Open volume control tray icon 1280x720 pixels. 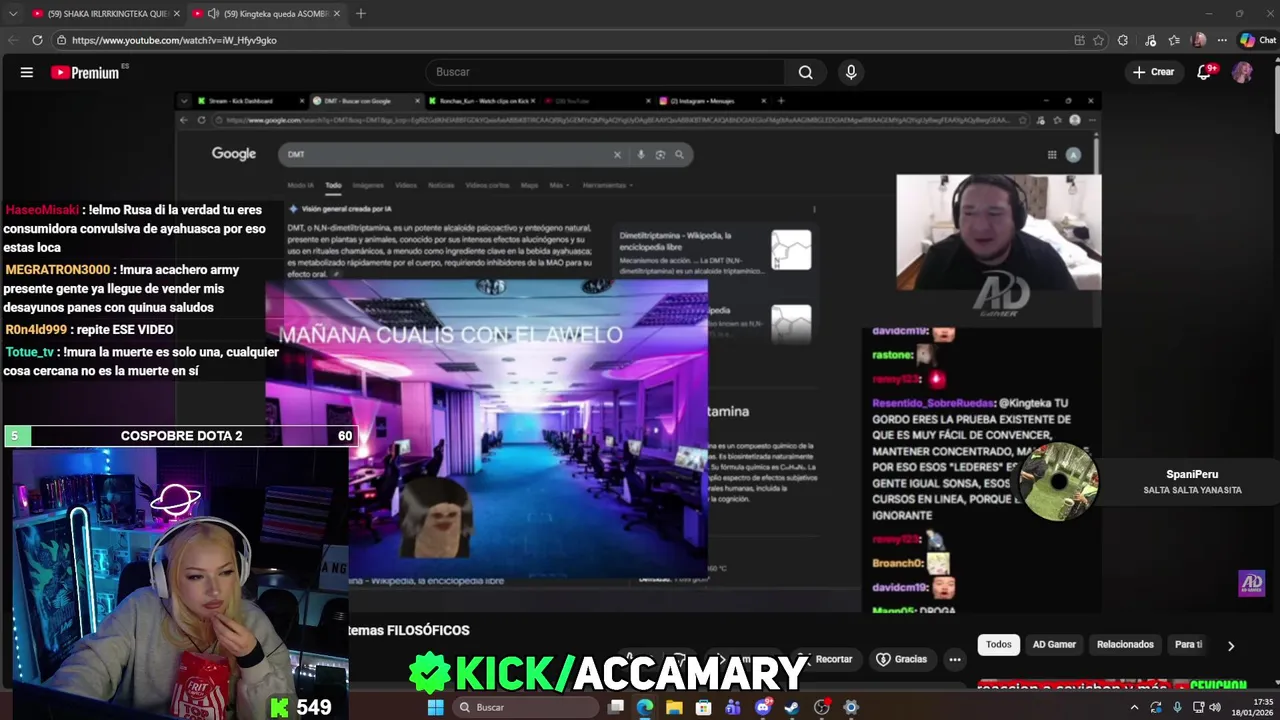1215,707
